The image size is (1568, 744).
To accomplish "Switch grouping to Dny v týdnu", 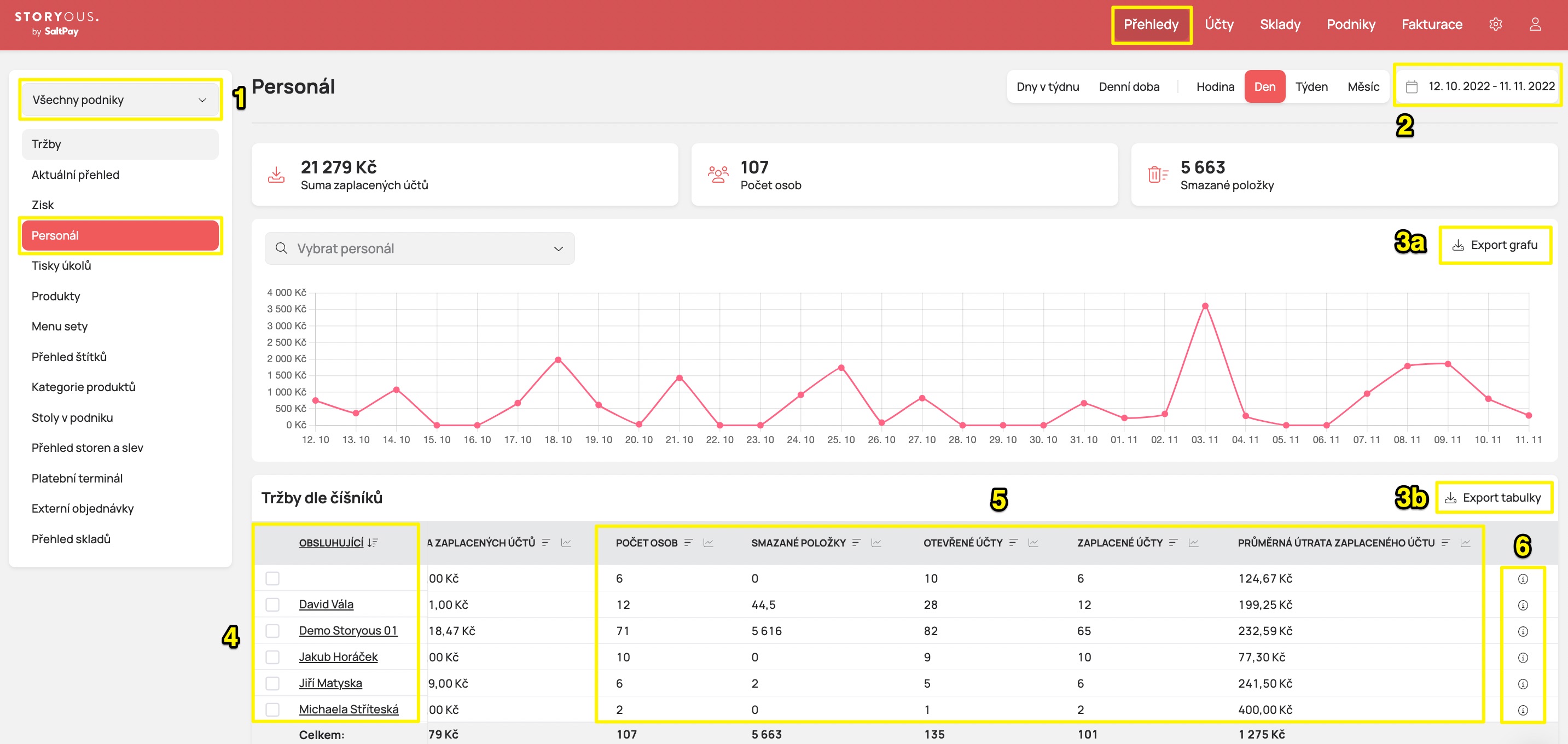I will 1048,86.
